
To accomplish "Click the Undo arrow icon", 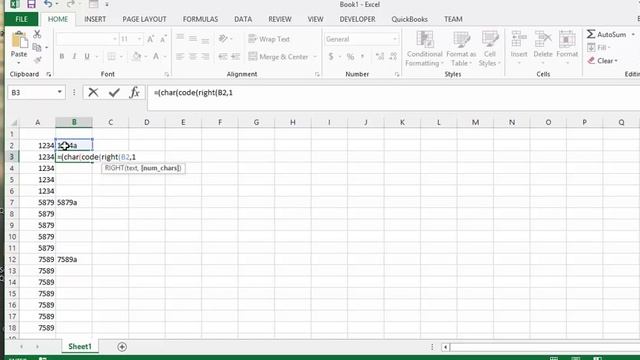I will click(48, 4).
